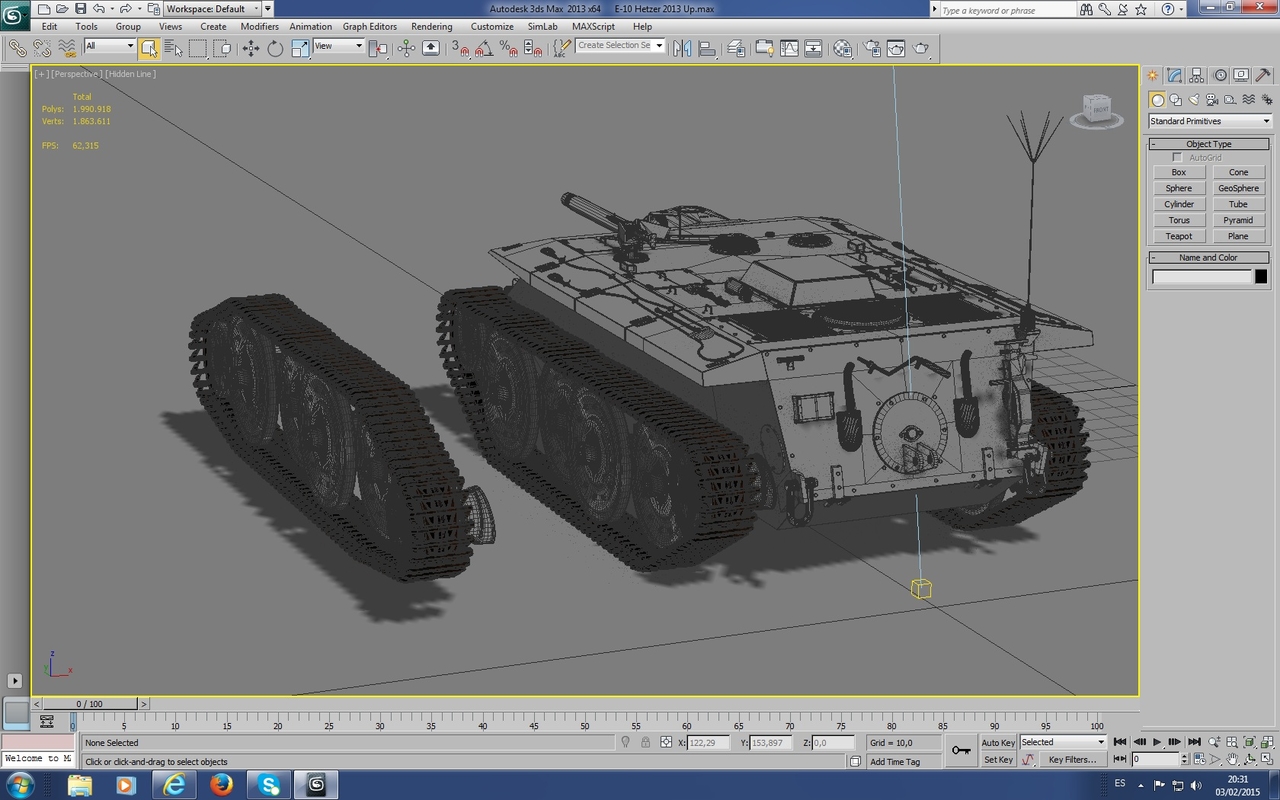Click the frame number input field
1280x800 pixels.
point(1158,759)
